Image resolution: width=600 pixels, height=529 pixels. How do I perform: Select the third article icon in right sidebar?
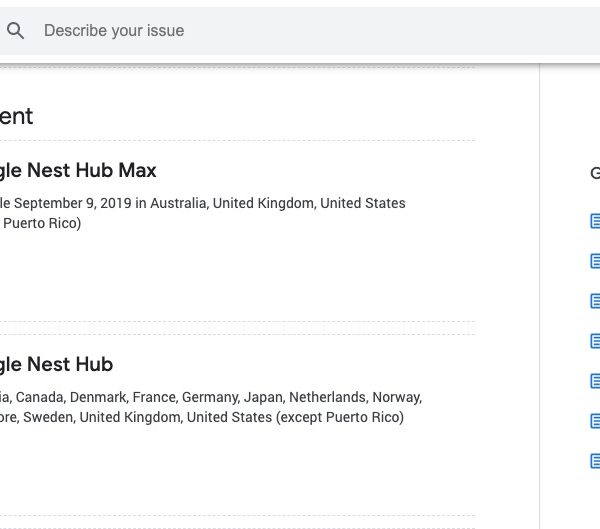(595, 301)
